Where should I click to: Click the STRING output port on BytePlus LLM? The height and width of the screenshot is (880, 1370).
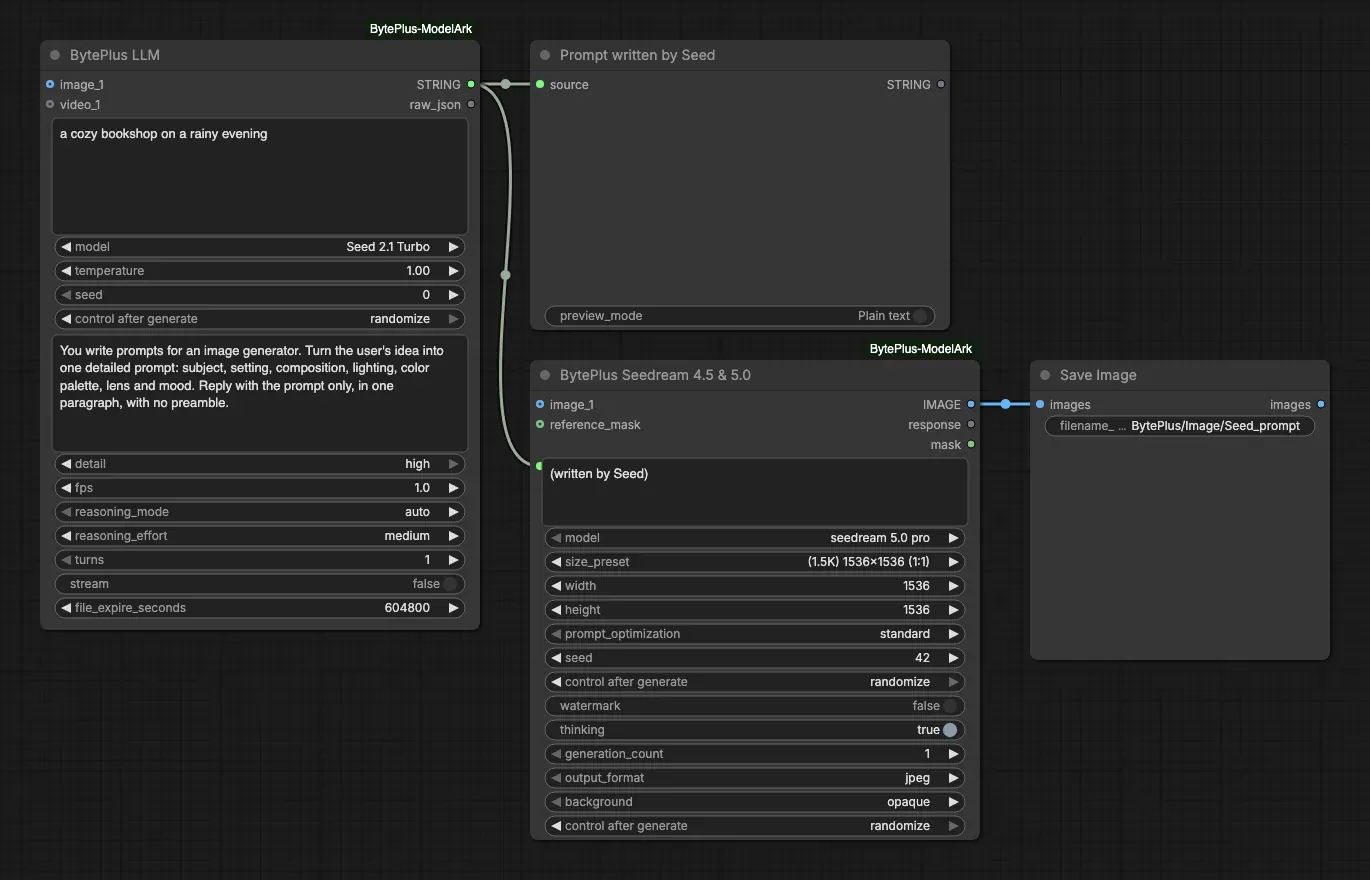(x=471, y=84)
